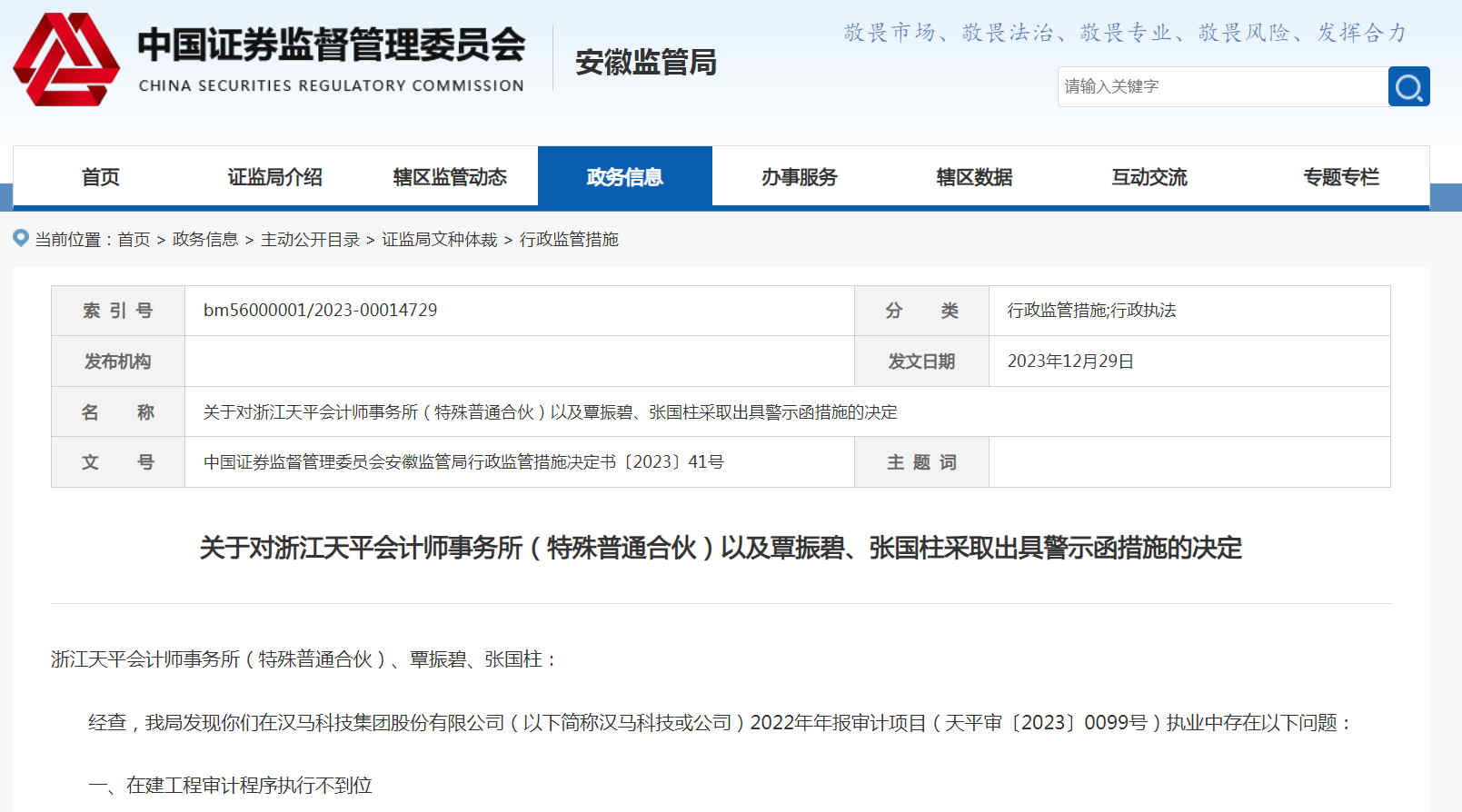Viewport: 1462px width, 812px height.
Task: Open the 专题专栏 navigation tab
Action: pos(1341,177)
